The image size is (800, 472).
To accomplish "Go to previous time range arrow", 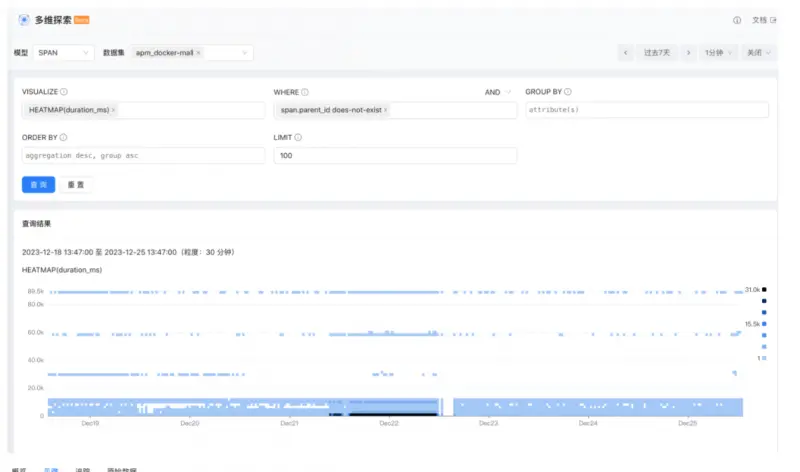I will (x=626, y=53).
